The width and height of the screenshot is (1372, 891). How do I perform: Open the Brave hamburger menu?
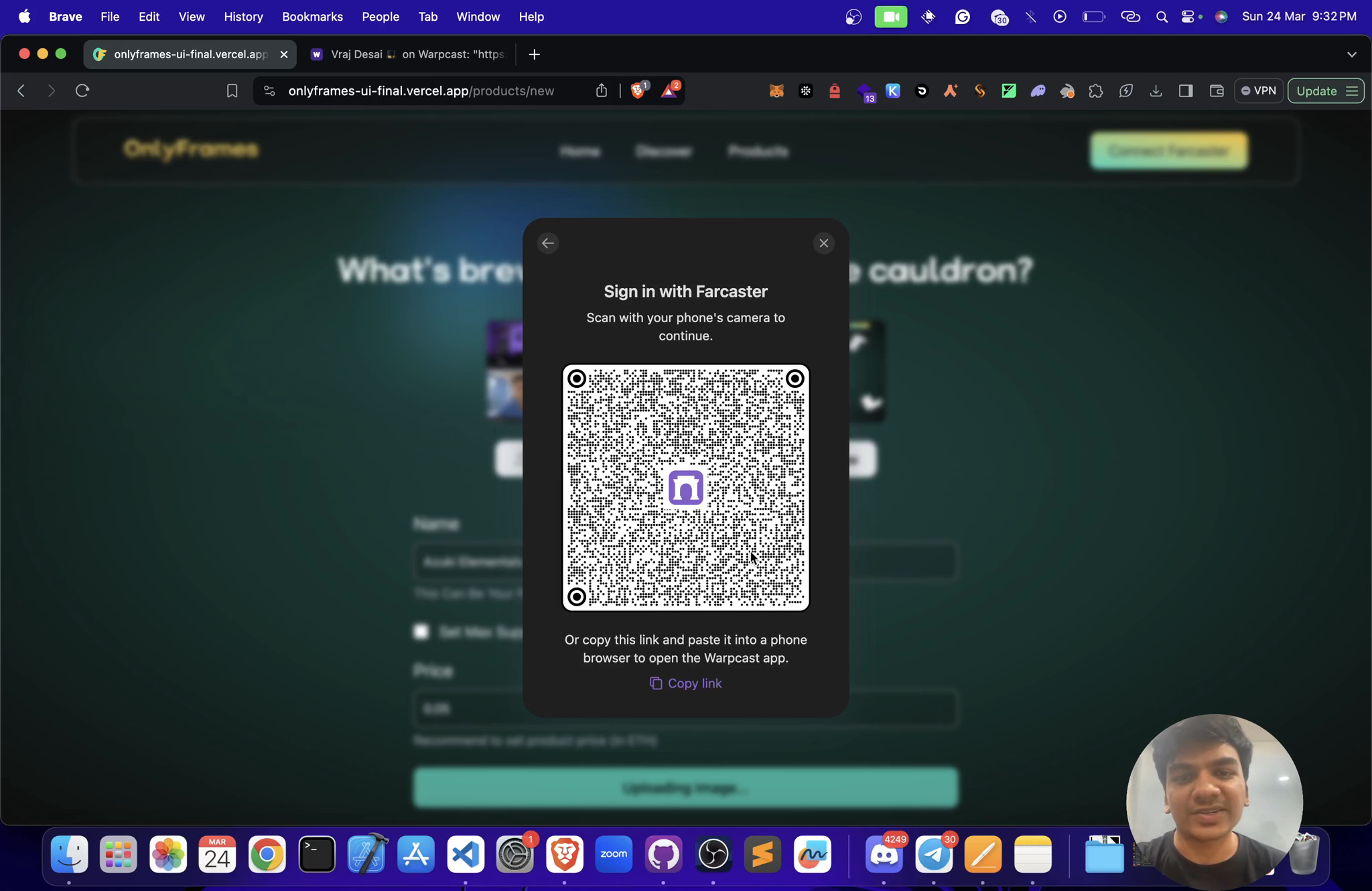[x=1353, y=91]
